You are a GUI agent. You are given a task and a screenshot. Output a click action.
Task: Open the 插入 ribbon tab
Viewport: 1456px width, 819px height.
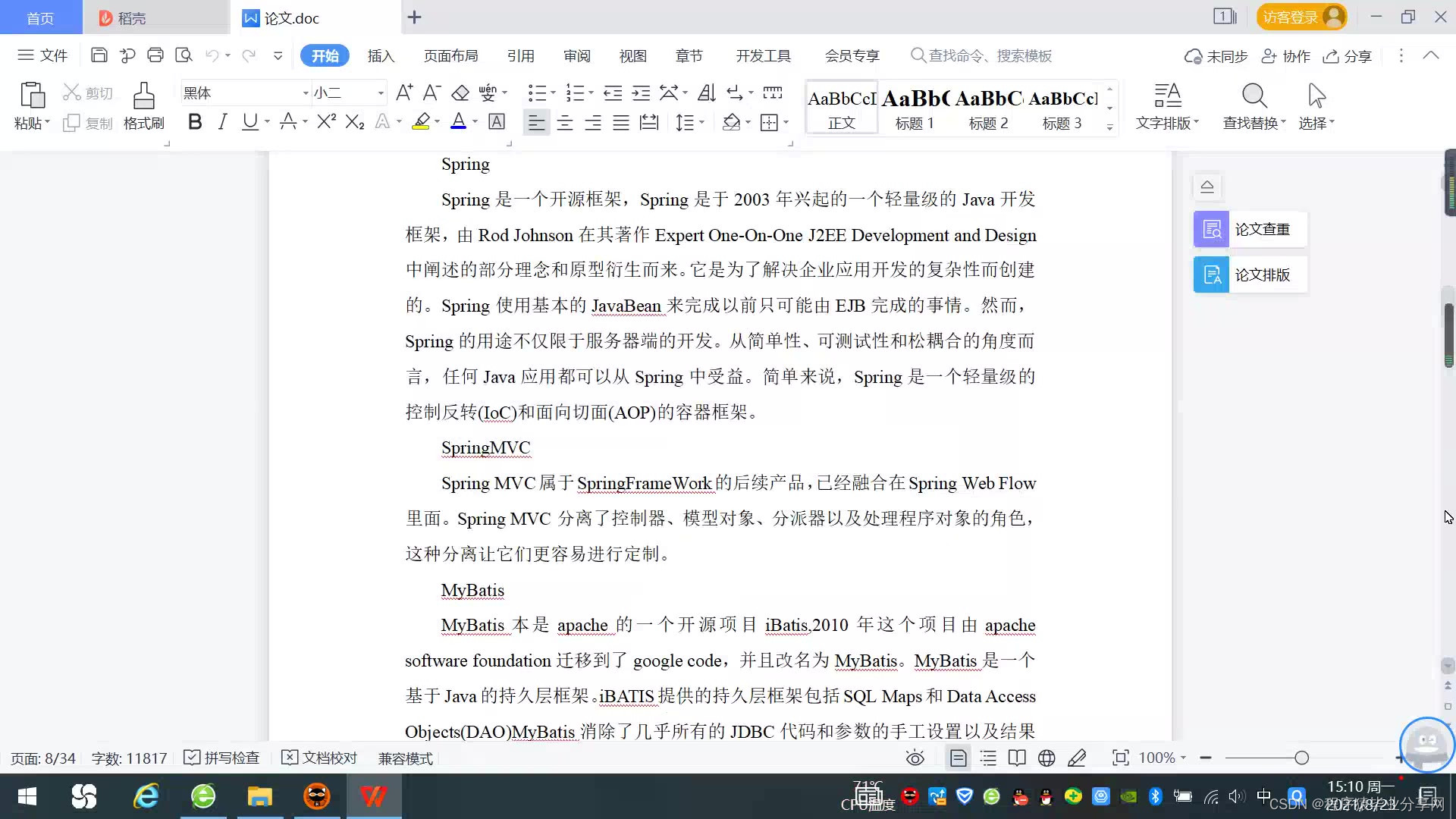point(381,56)
